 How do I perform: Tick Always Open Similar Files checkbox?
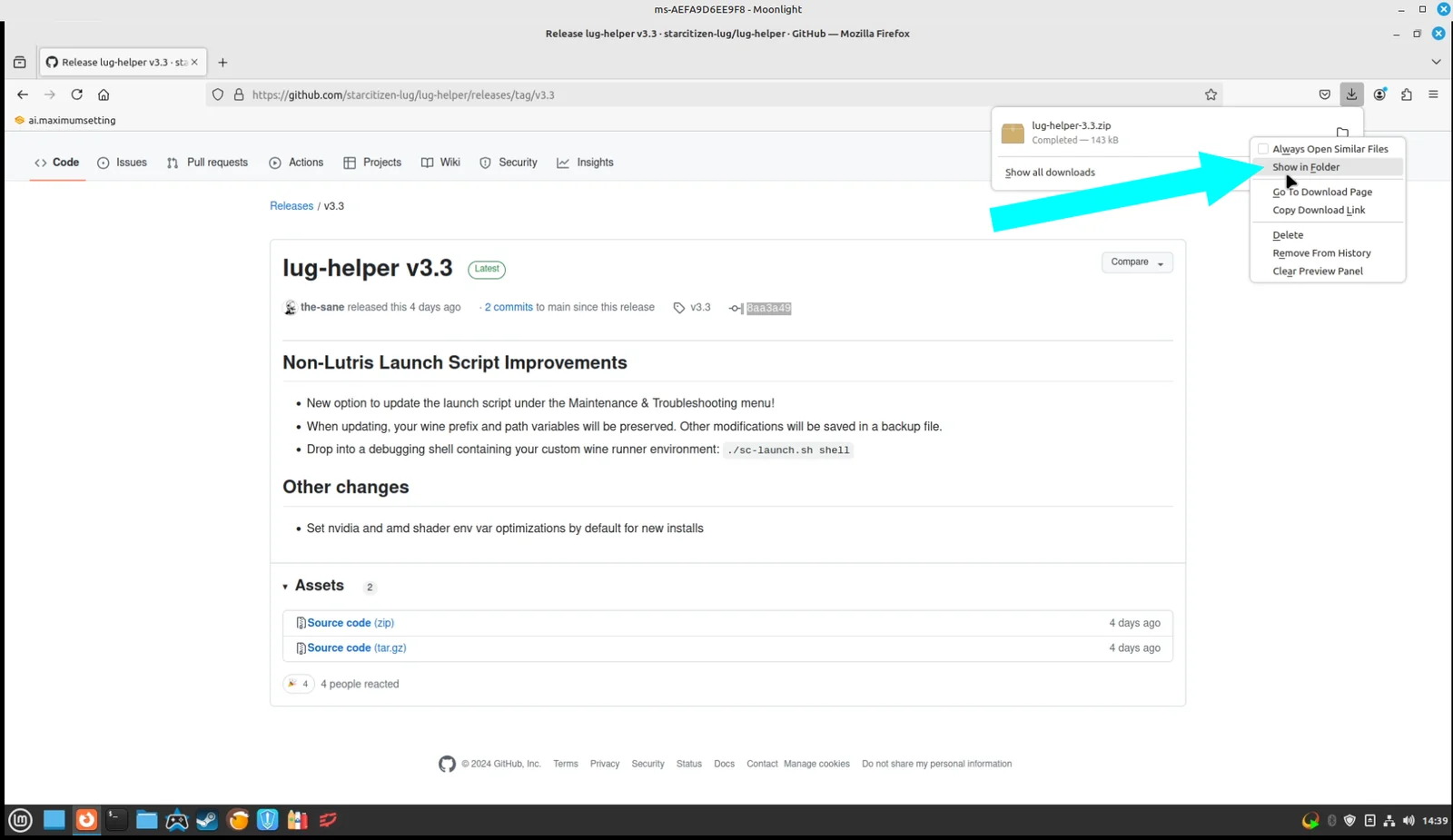tap(1262, 149)
